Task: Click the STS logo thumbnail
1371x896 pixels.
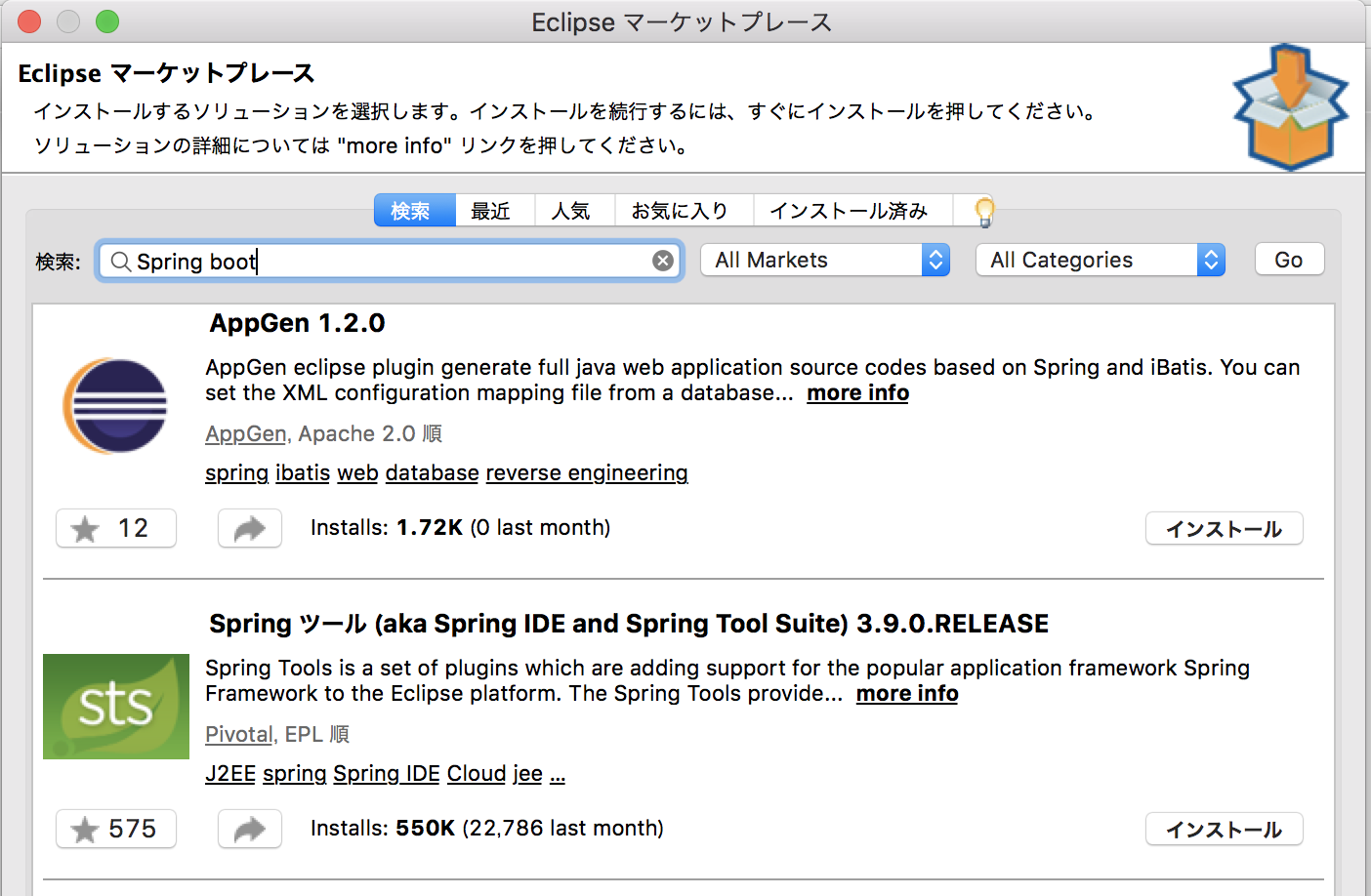Action: tap(116, 707)
